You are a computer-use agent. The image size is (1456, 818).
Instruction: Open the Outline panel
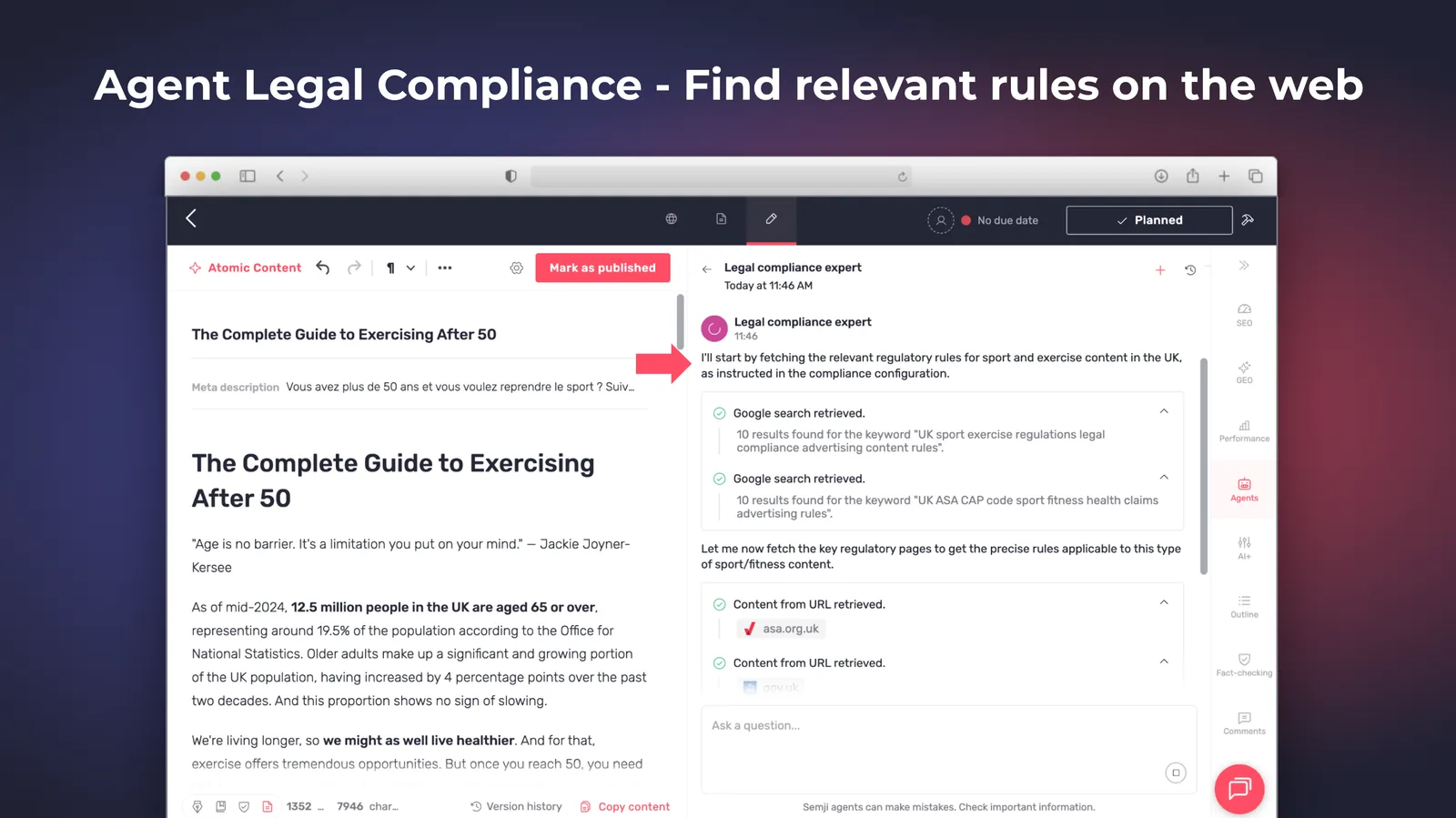click(1244, 606)
